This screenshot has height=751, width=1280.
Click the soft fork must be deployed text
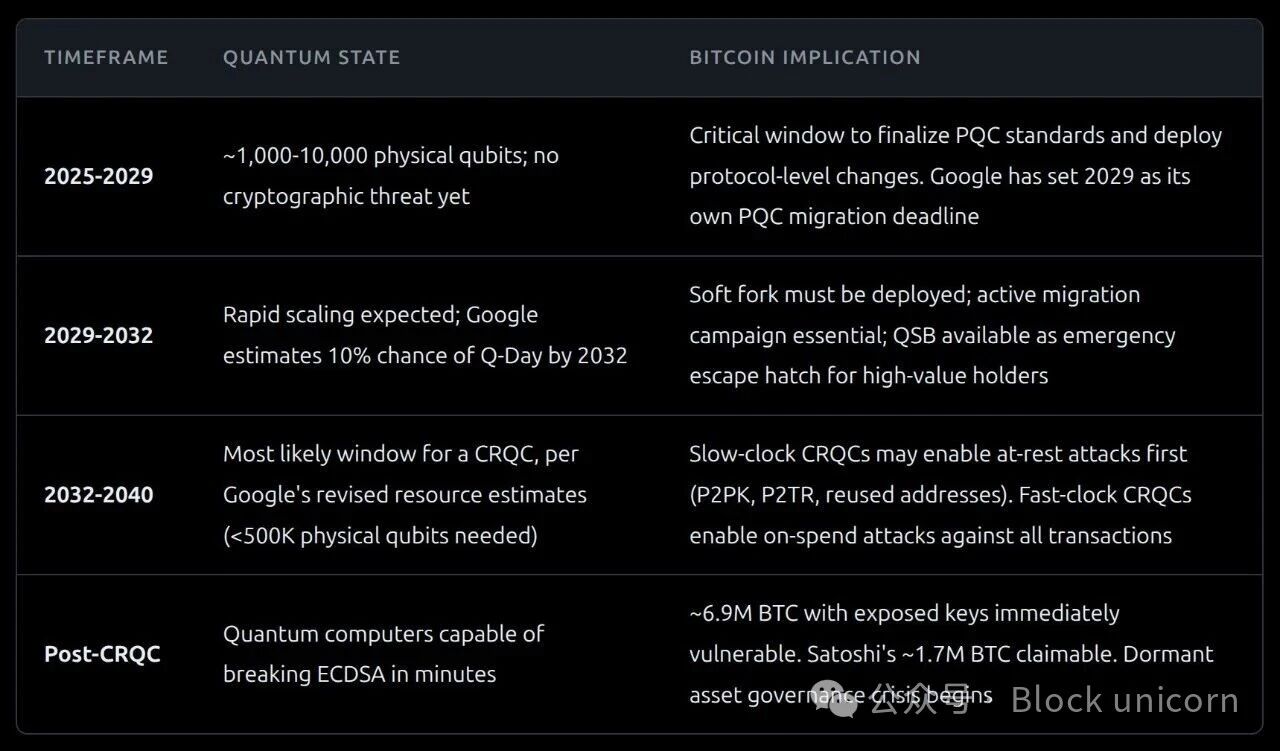coord(830,295)
